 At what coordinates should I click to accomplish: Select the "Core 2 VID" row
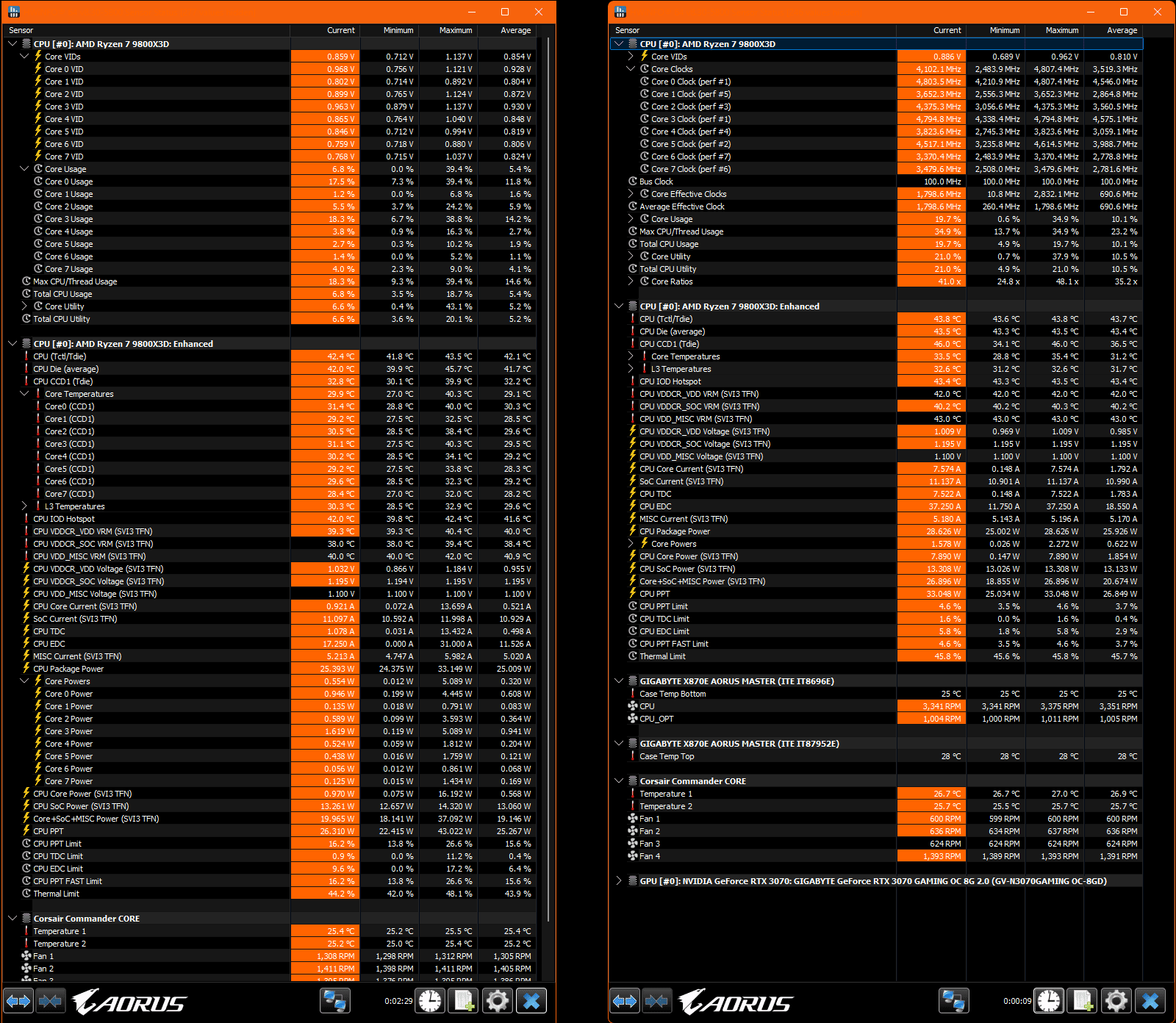click(270, 94)
